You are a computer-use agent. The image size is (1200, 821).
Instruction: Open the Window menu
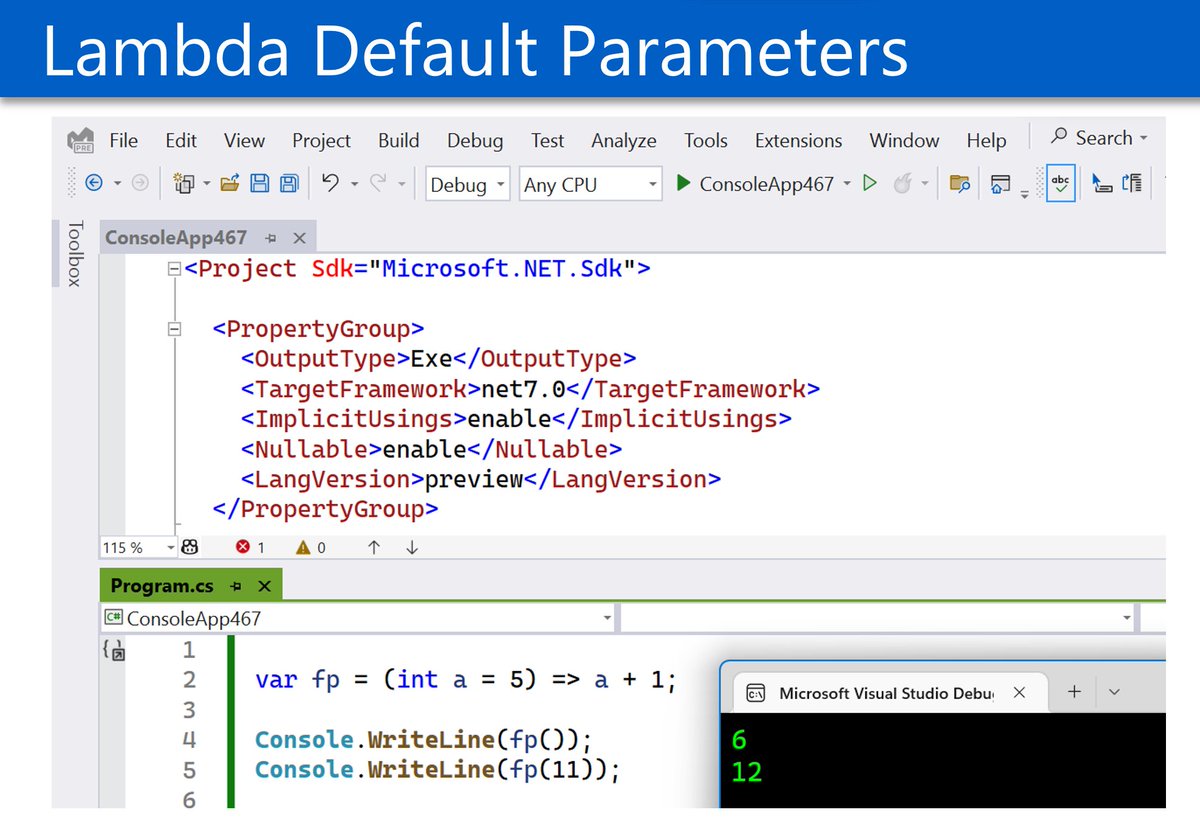(904, 141)
